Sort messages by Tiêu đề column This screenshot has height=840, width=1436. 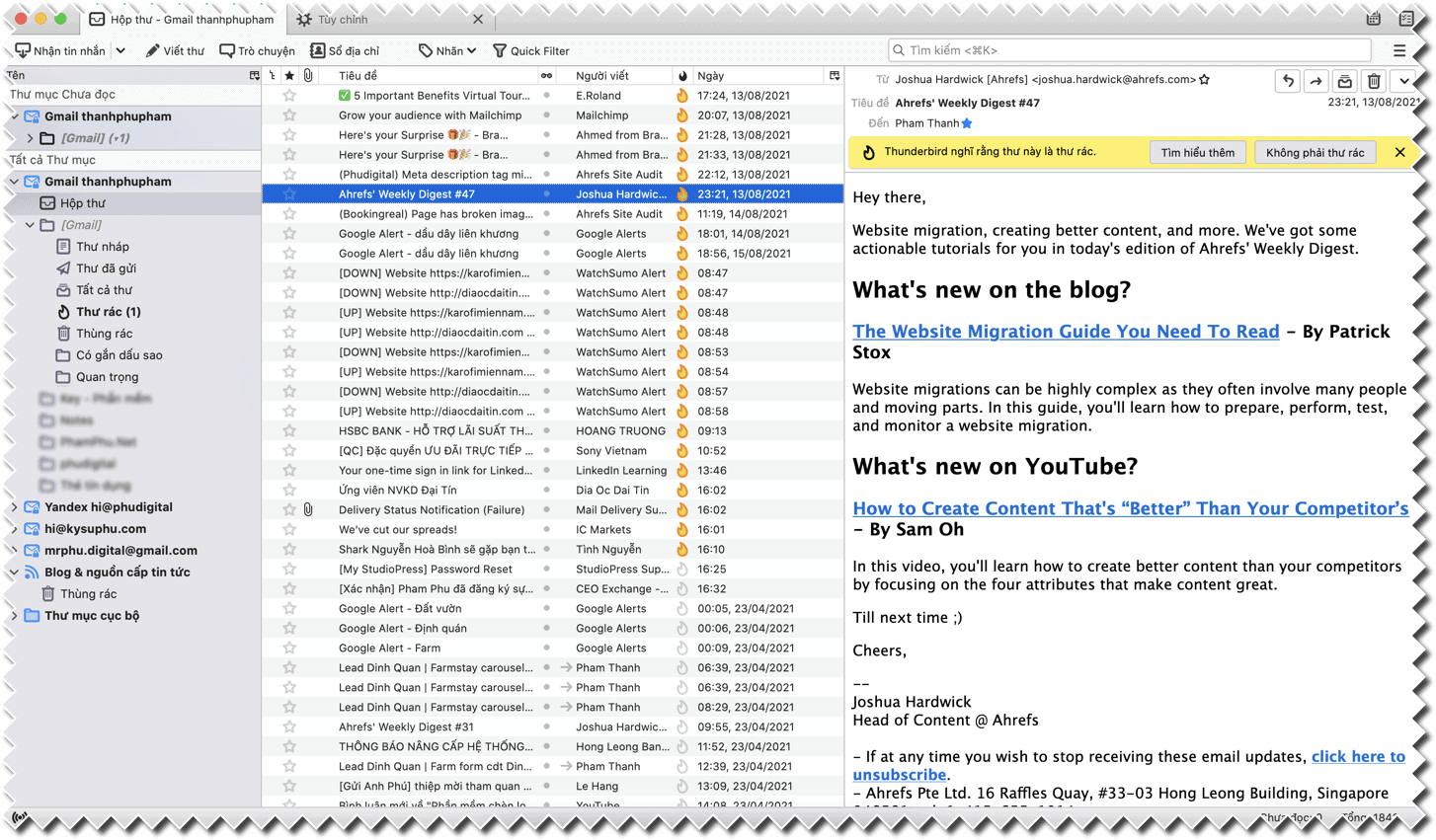click(x=427, y=76)
